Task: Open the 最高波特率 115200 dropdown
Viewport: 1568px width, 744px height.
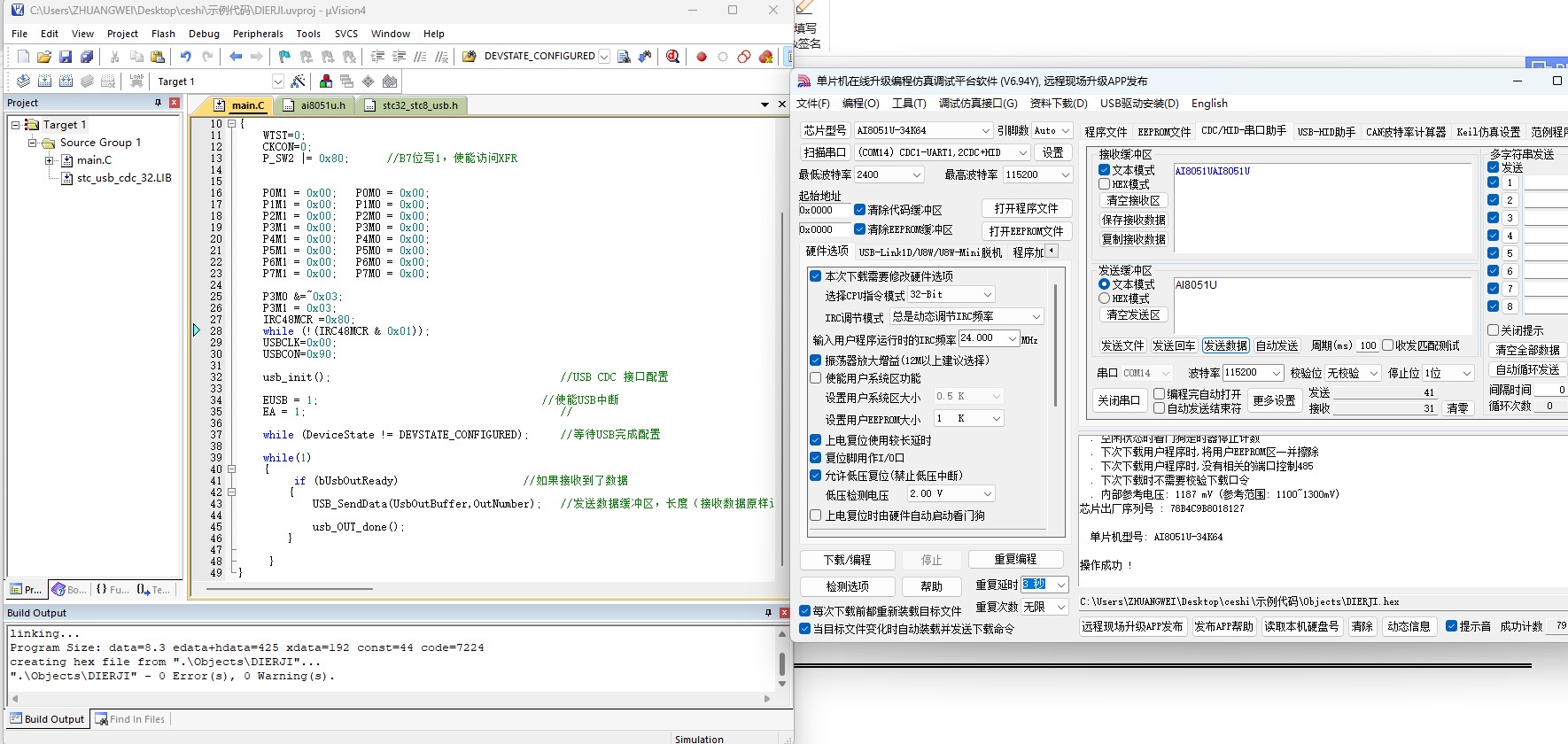Action: click(1038, 174)
